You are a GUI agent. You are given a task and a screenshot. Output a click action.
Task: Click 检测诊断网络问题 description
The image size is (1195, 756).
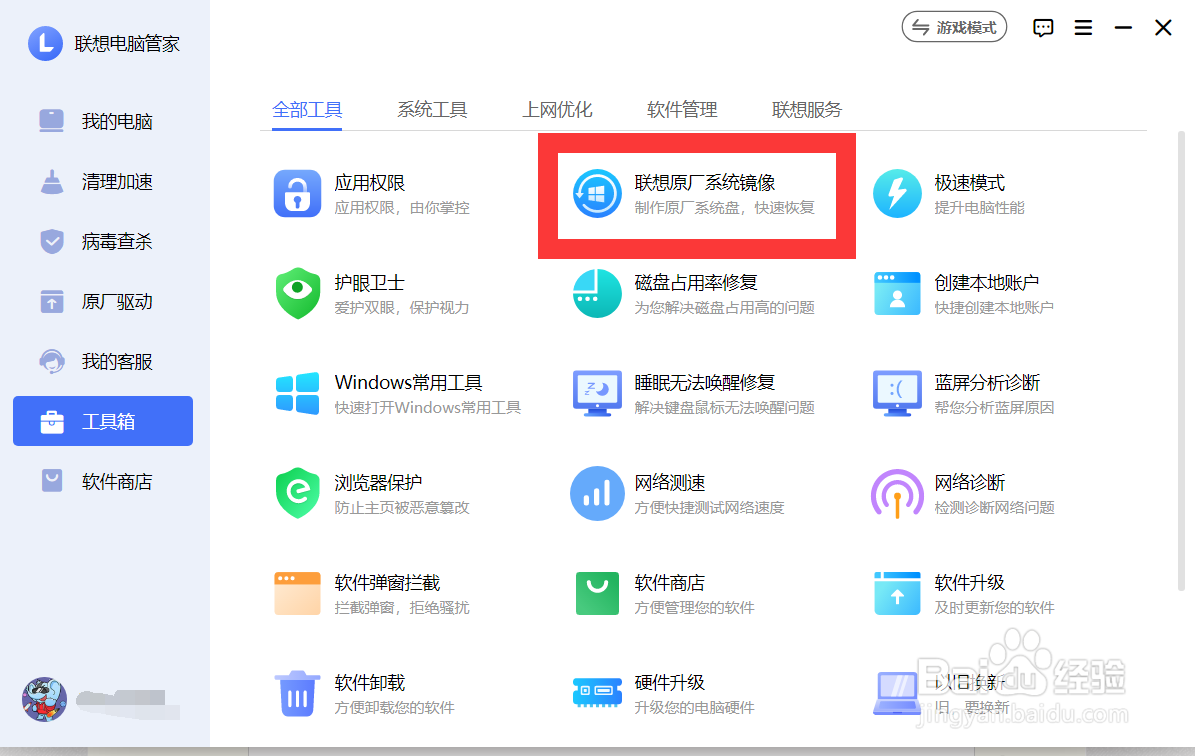[994, 508]
